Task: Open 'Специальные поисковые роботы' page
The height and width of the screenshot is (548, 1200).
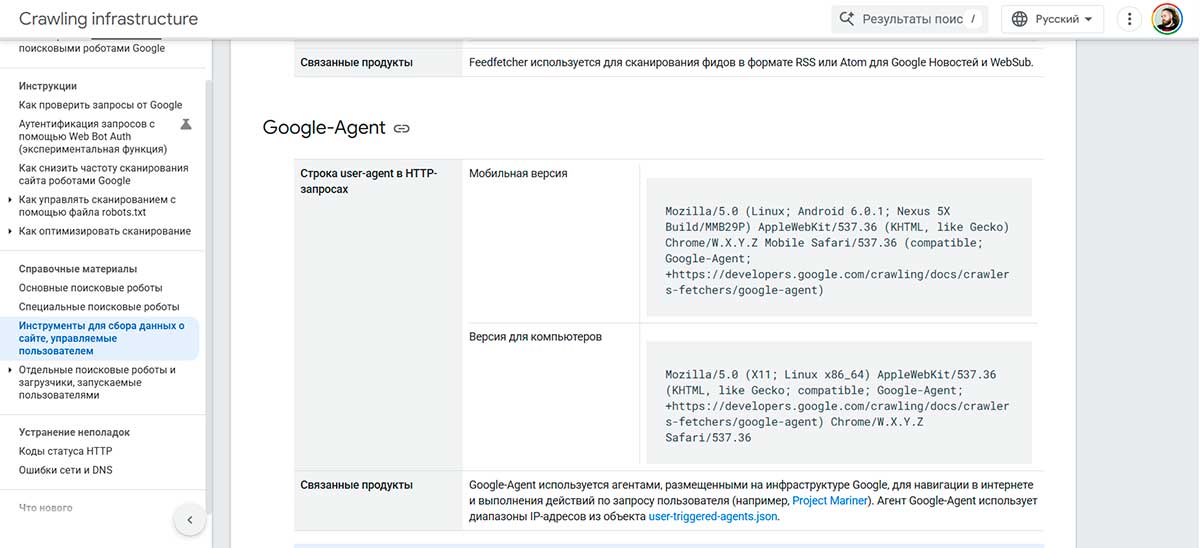Action: [99, 307]
